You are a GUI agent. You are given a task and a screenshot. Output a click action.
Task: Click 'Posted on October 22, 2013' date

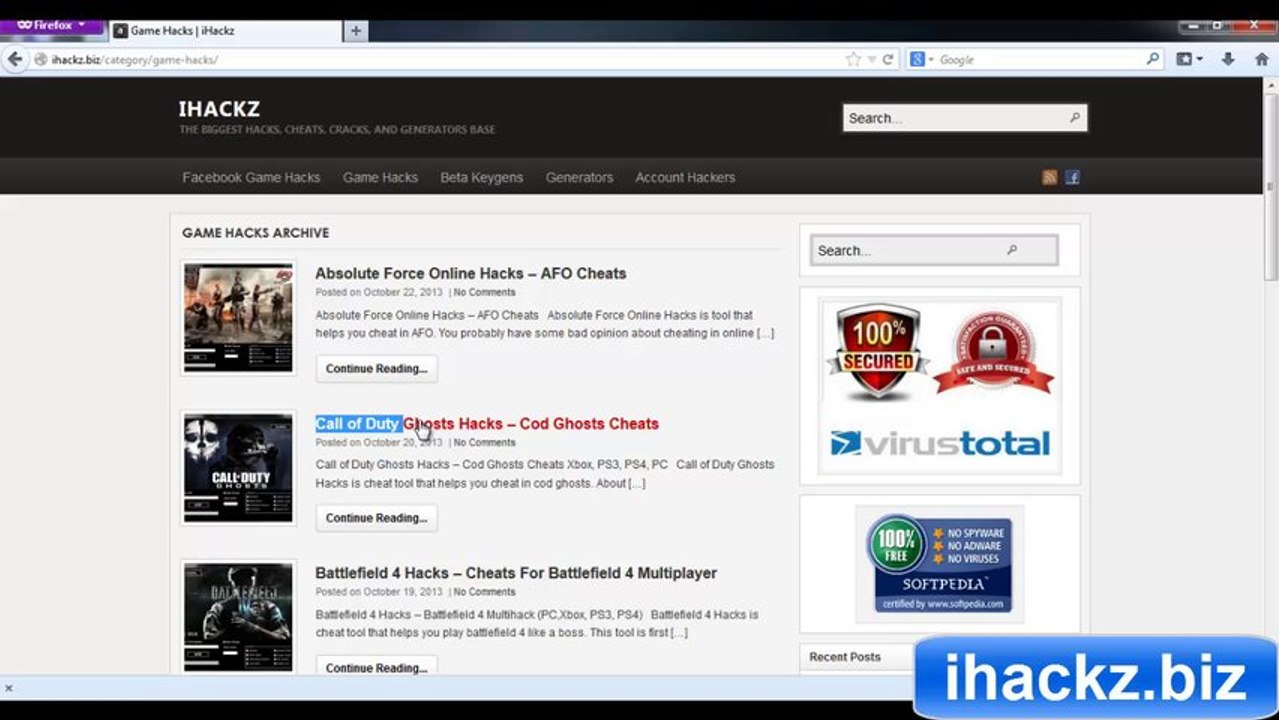379,292
